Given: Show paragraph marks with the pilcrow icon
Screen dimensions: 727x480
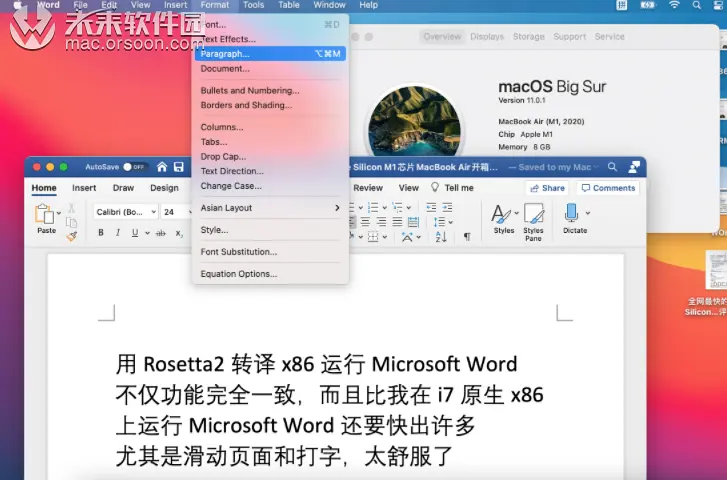Looking at the screenshot, I should [x=467, y=237].
